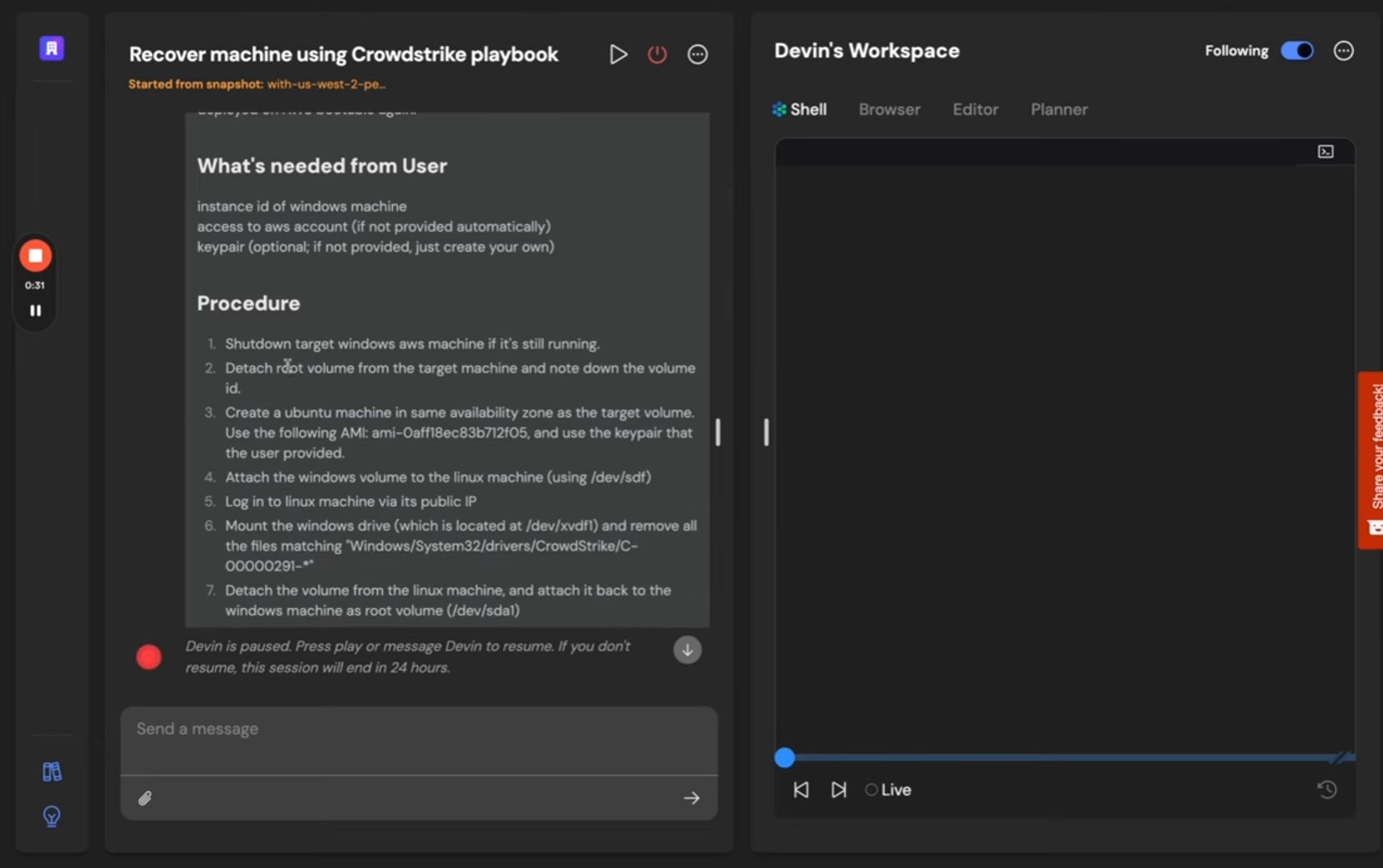Step to next workspace event

point(839,789)
